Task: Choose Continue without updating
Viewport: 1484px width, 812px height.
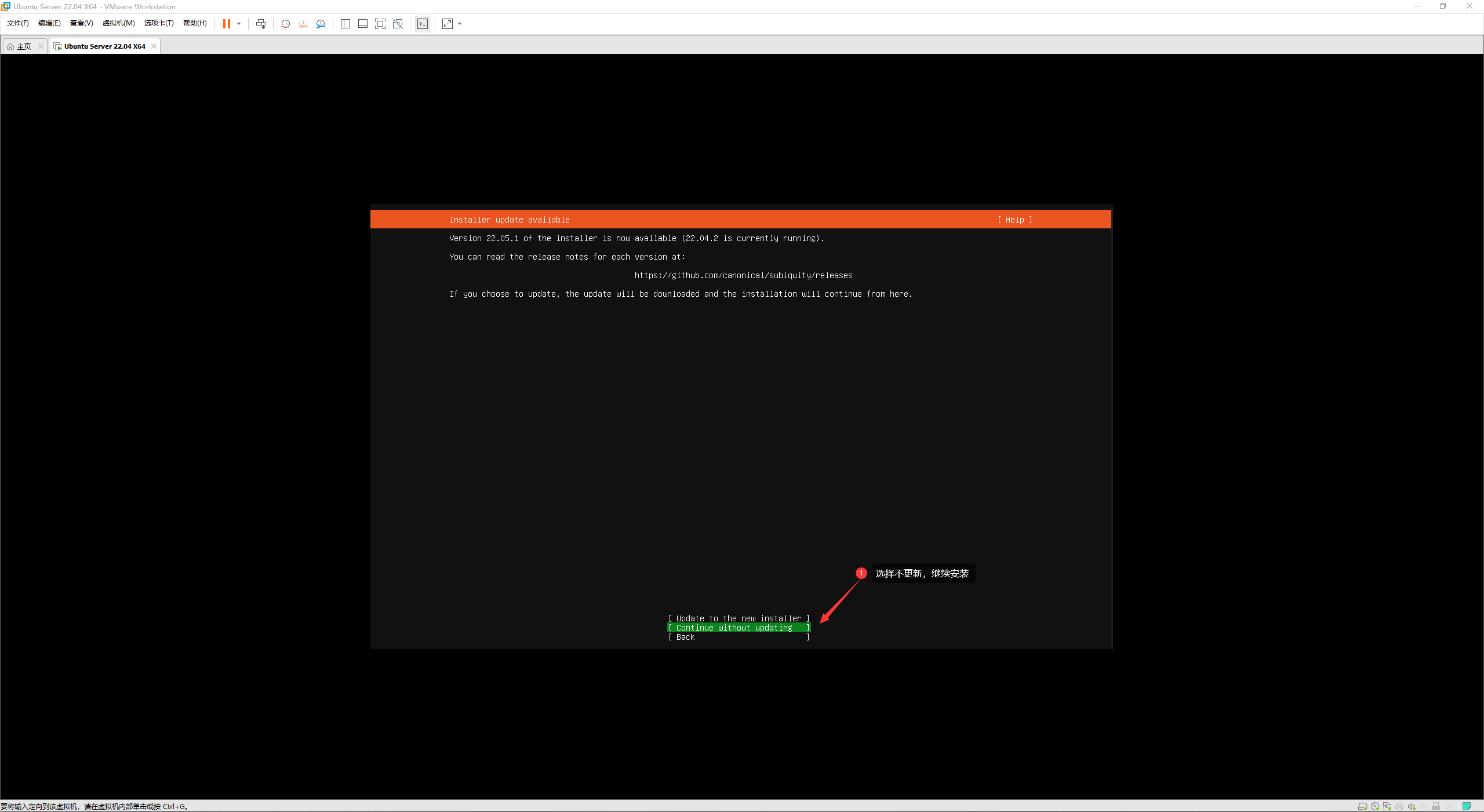Action: pos(739,628)
